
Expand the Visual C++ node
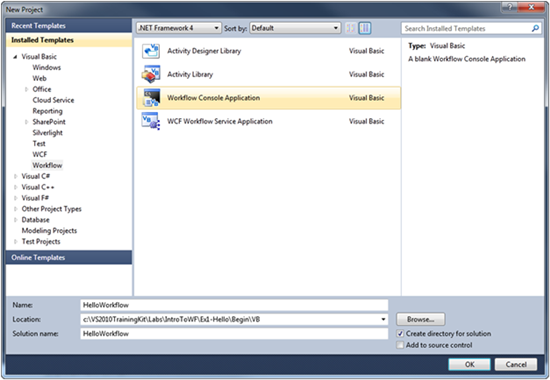click(x=15, y=187)
